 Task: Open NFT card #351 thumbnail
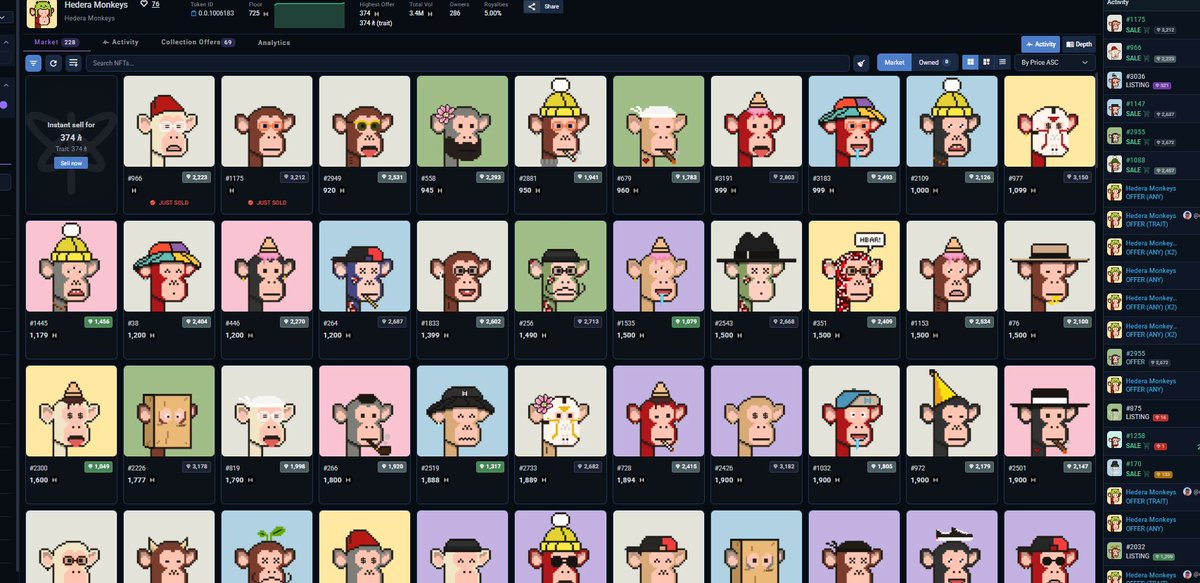(852, 267)
